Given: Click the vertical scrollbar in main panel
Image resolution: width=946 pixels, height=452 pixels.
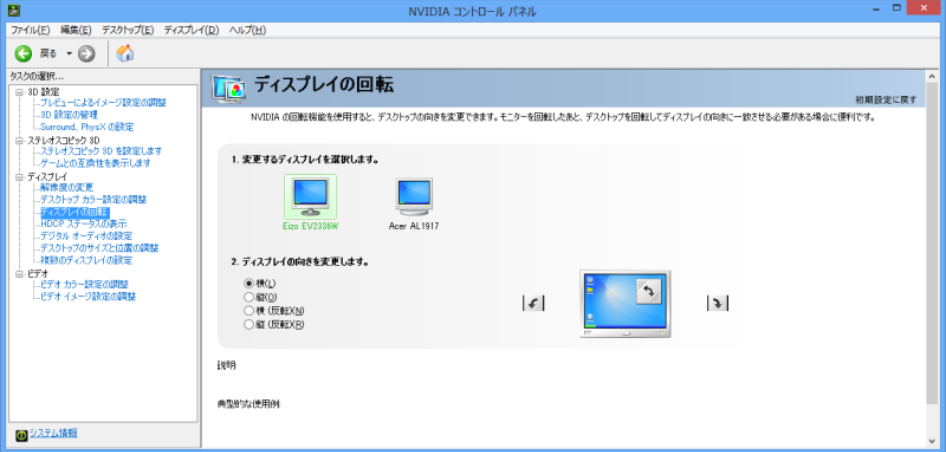Looking at the screenshot, I should pyautogui.click(x=932, y=250).
